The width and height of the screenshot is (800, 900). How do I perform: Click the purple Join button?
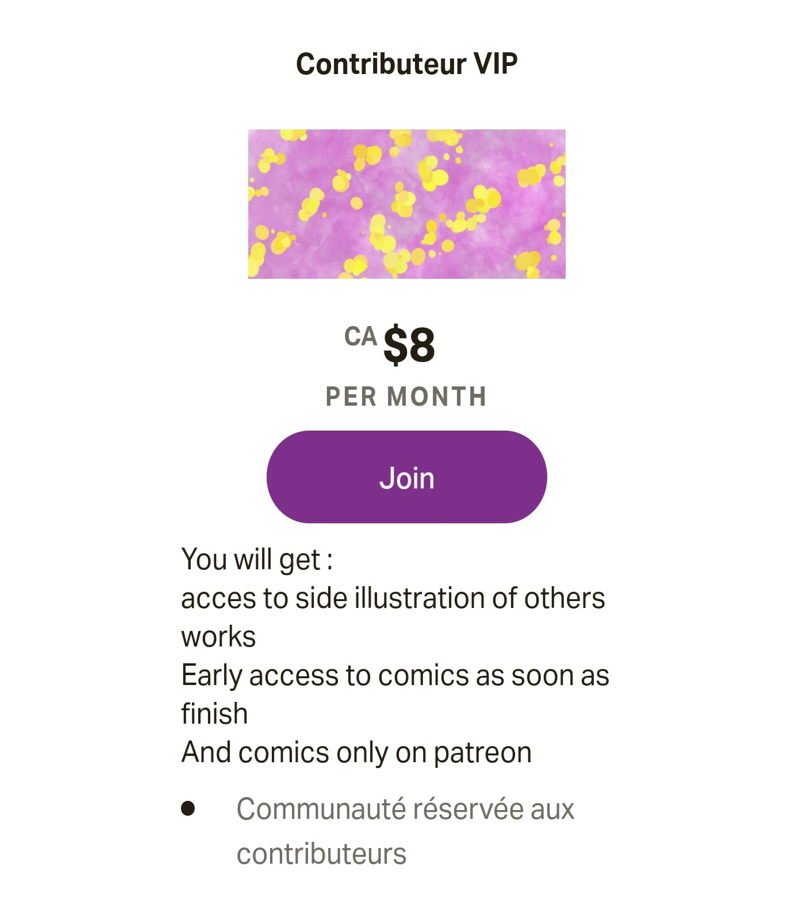(x=406, y=477)
